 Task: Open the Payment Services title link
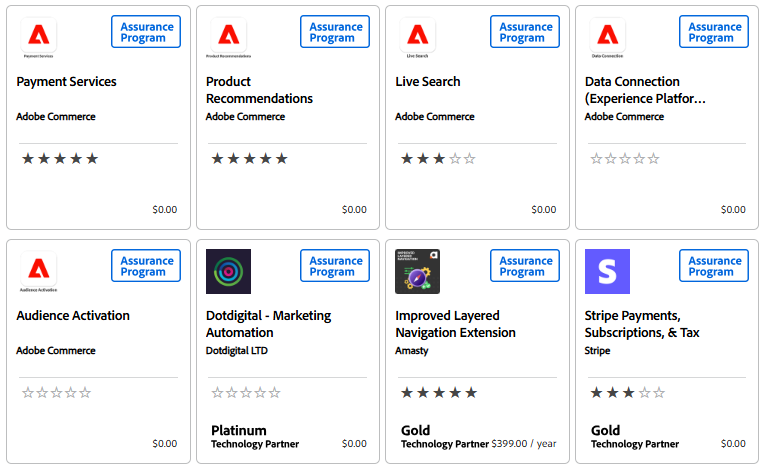tap(66, 82)
